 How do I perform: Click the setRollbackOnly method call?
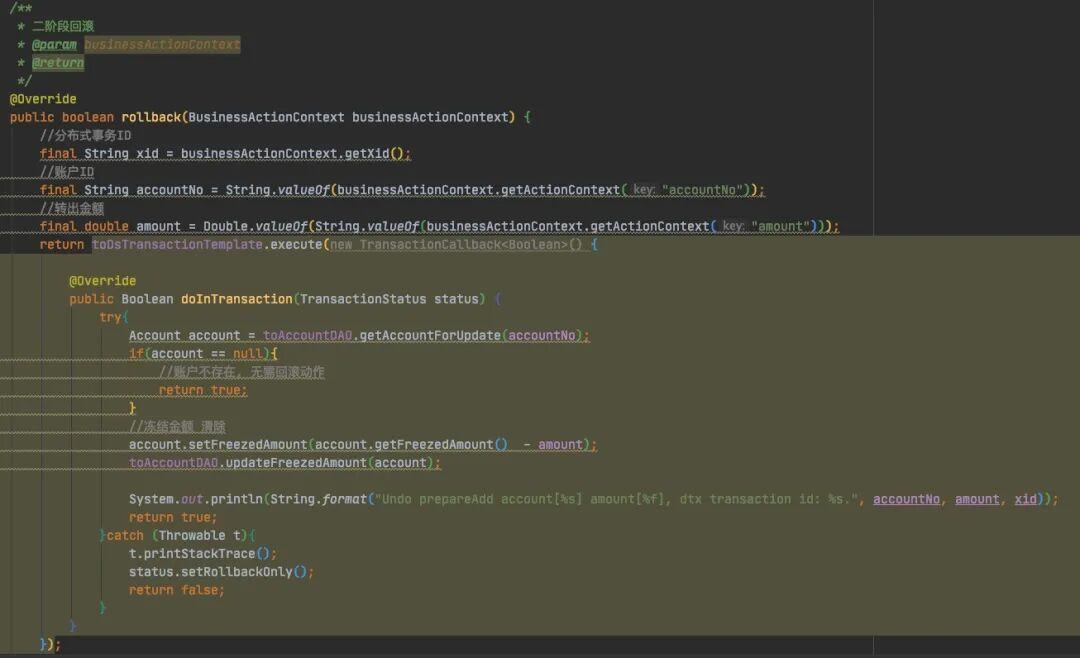236,571
